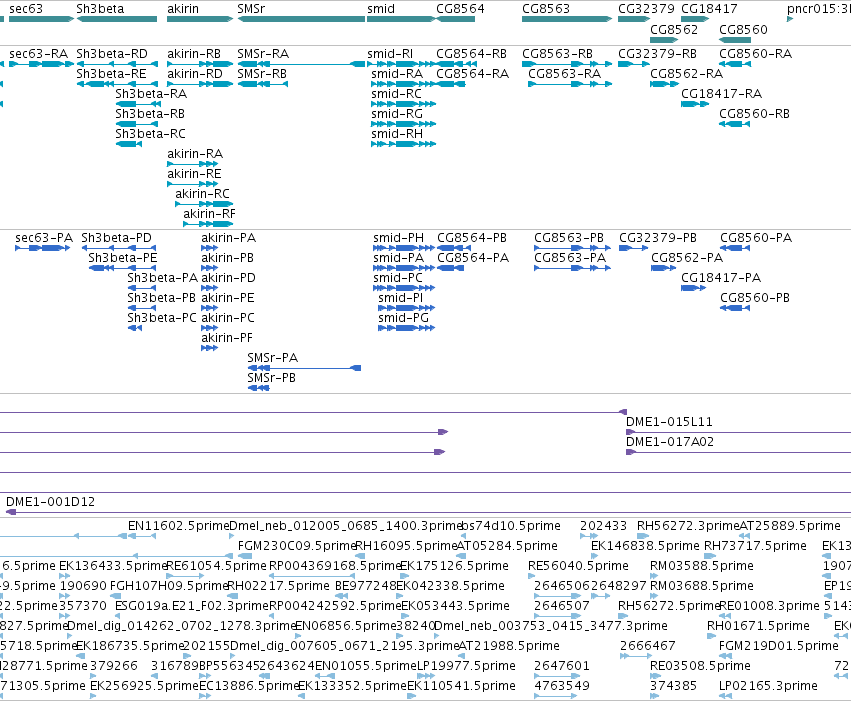Click the CG18417-PA protein label

pyautogui.click(x=721, y=278)
